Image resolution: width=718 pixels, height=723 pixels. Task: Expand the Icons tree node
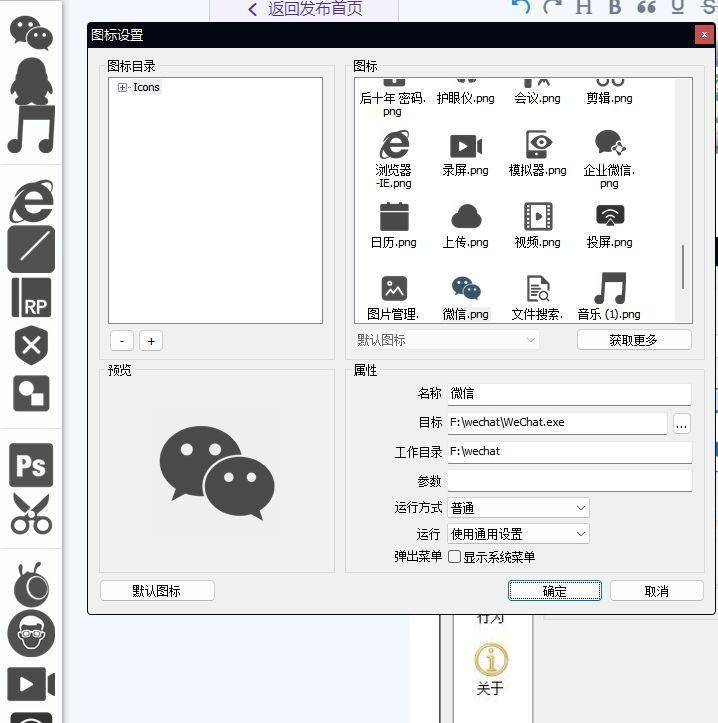[x=122, y=87]
